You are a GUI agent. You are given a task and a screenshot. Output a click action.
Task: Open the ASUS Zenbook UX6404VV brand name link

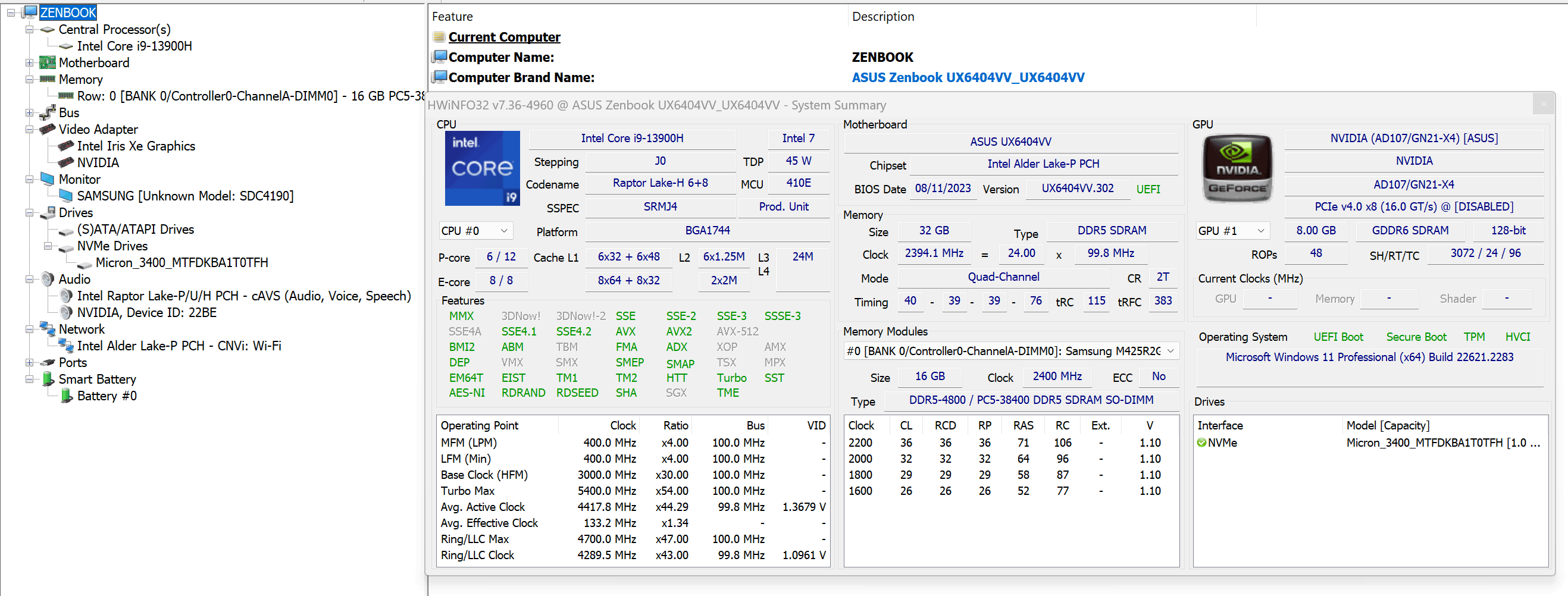click(968, 77)
